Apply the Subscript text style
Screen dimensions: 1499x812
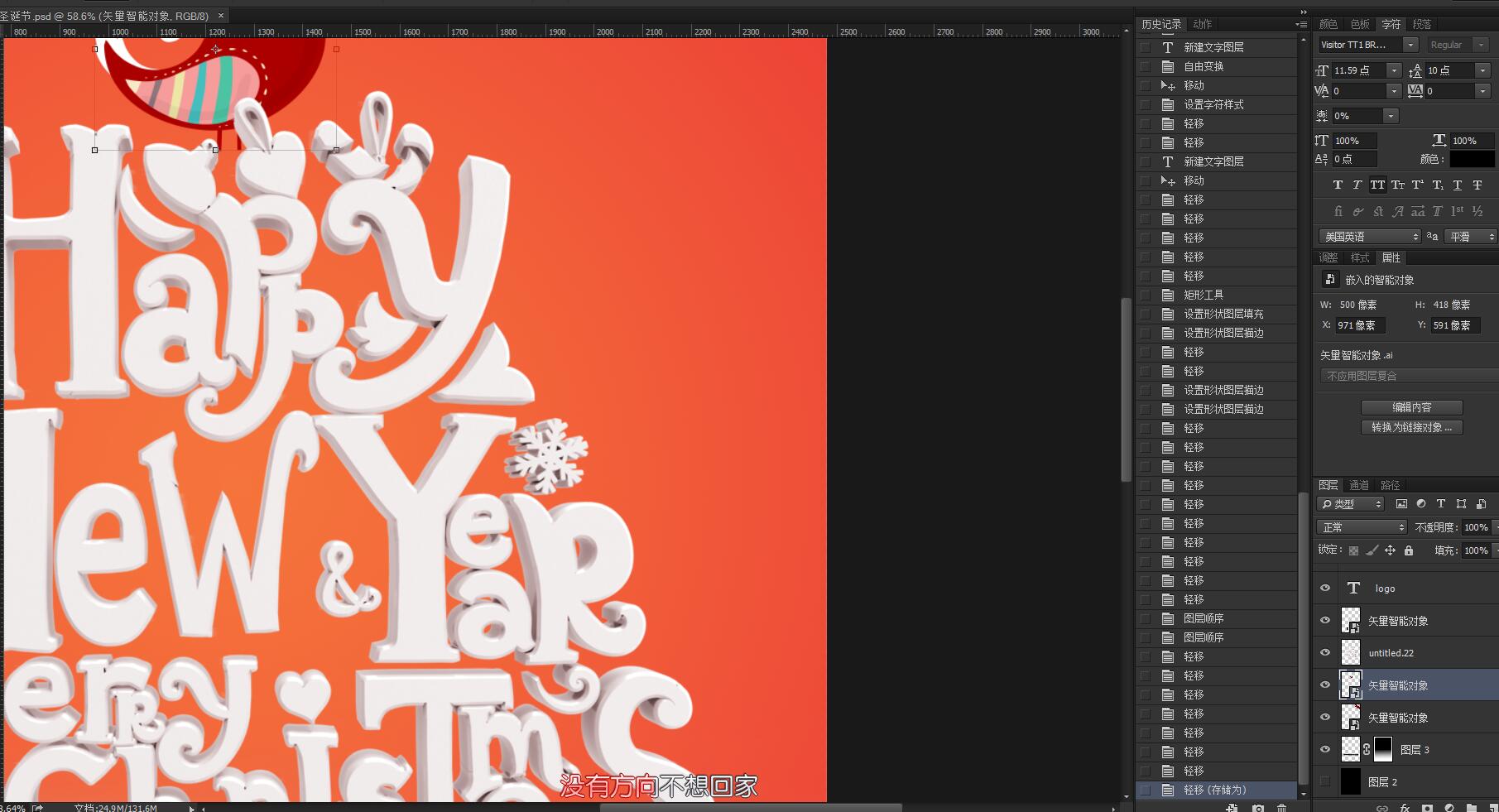pyautogui.click(x=1438, y=185)
